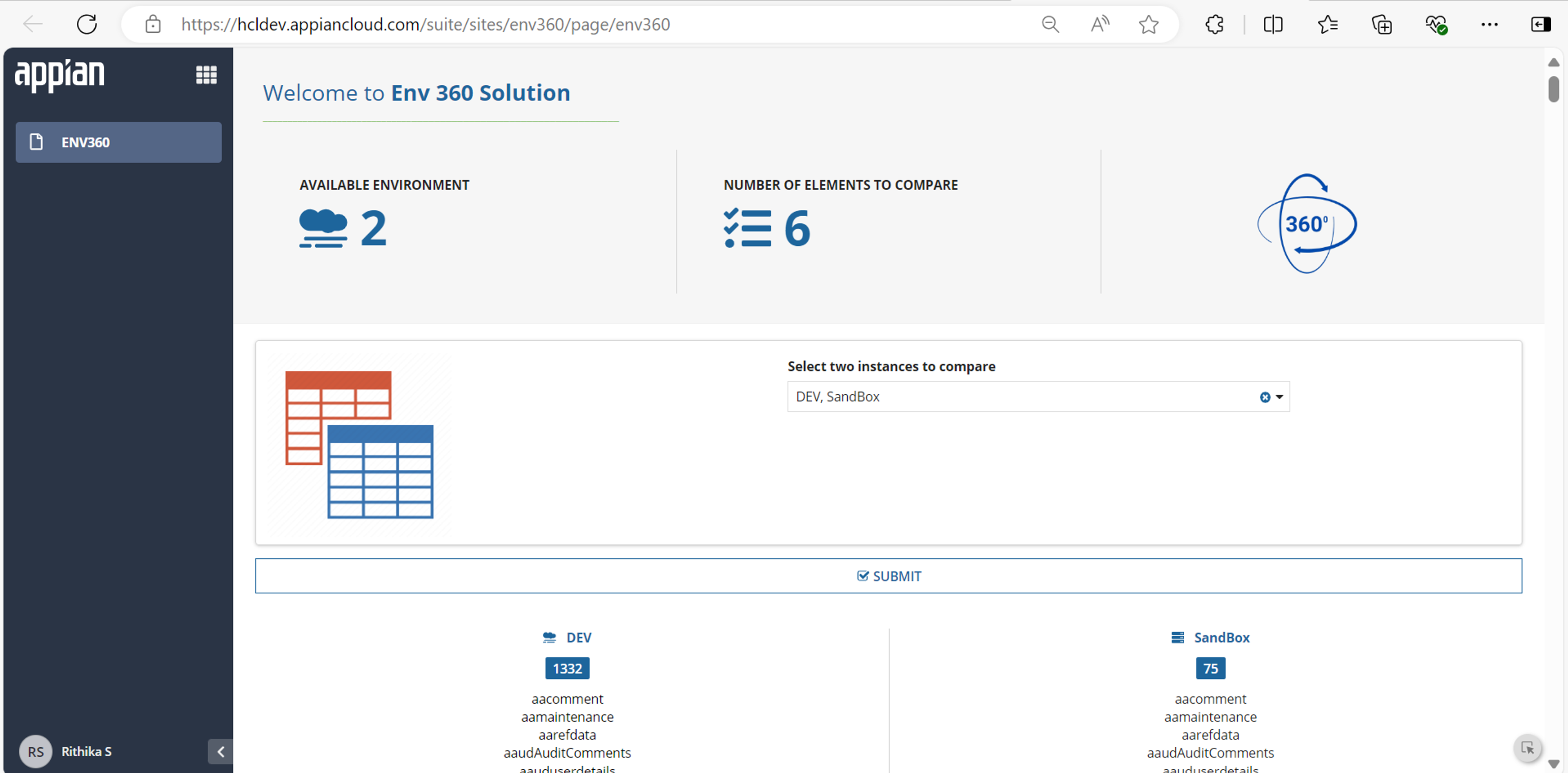Open favorites list icon
The width and height of the screenshot is (1568, 773).
pyautogui.click(x=1327, y=24)
